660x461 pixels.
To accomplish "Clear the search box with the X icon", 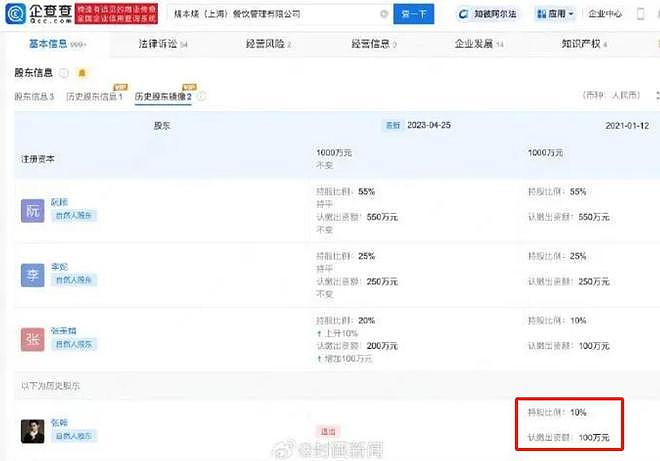I will [384, 14].
